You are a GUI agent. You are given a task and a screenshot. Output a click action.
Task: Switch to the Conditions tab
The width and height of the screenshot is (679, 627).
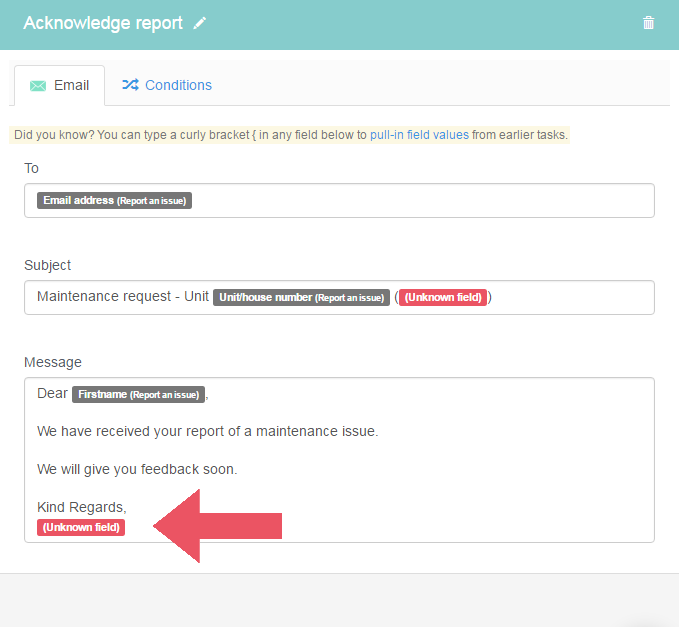coord(167,85)
